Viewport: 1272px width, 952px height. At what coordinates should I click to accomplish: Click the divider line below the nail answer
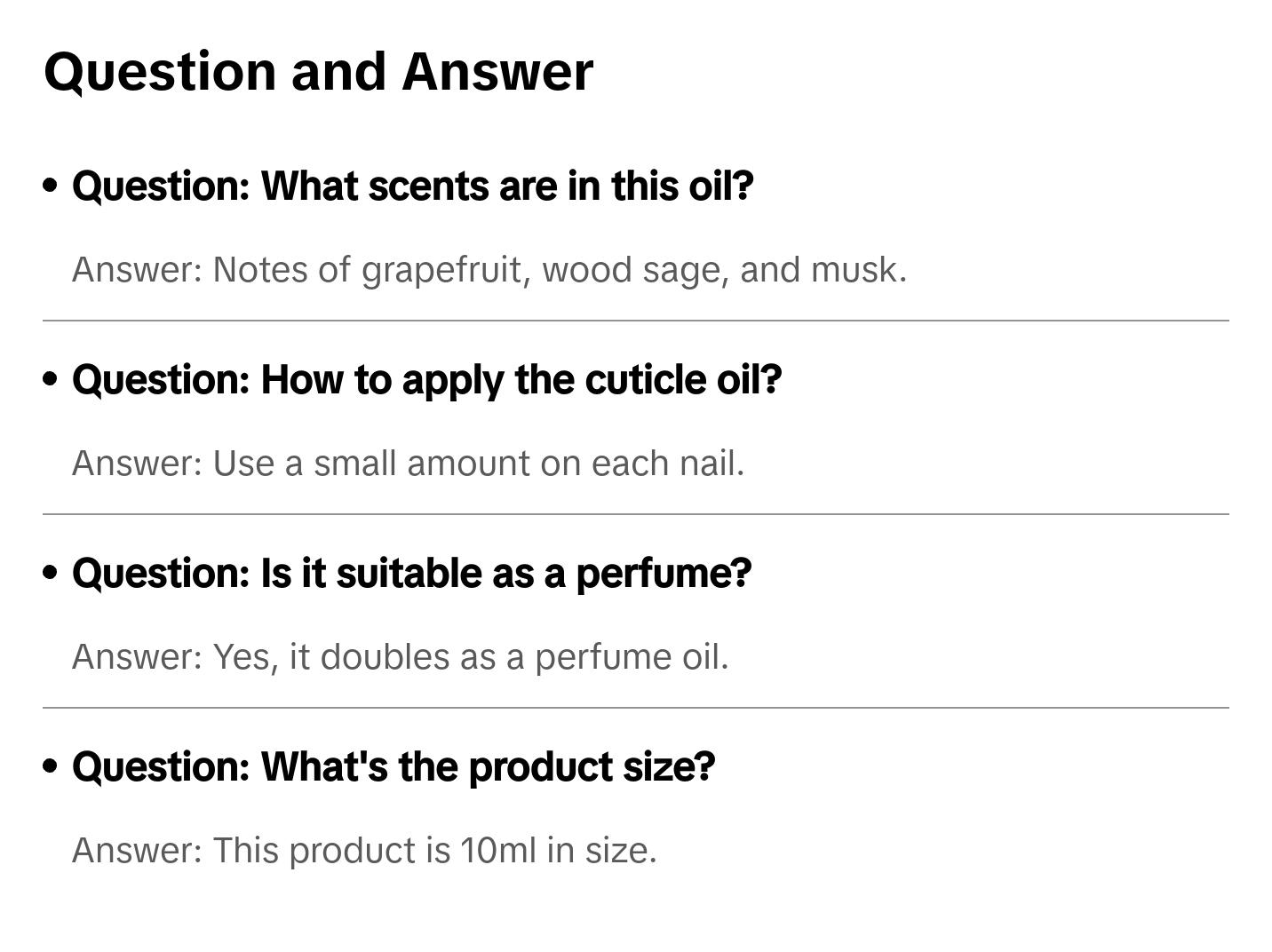(636, 514)
